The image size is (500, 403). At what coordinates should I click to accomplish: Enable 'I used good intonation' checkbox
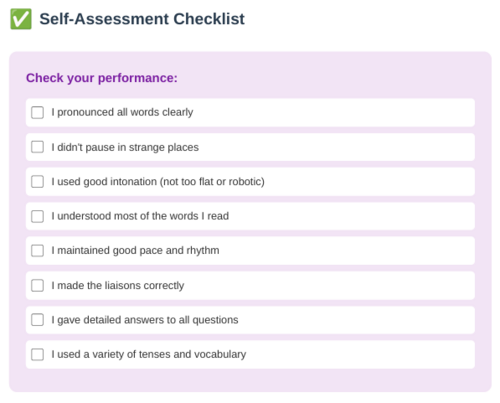[37, 182]
